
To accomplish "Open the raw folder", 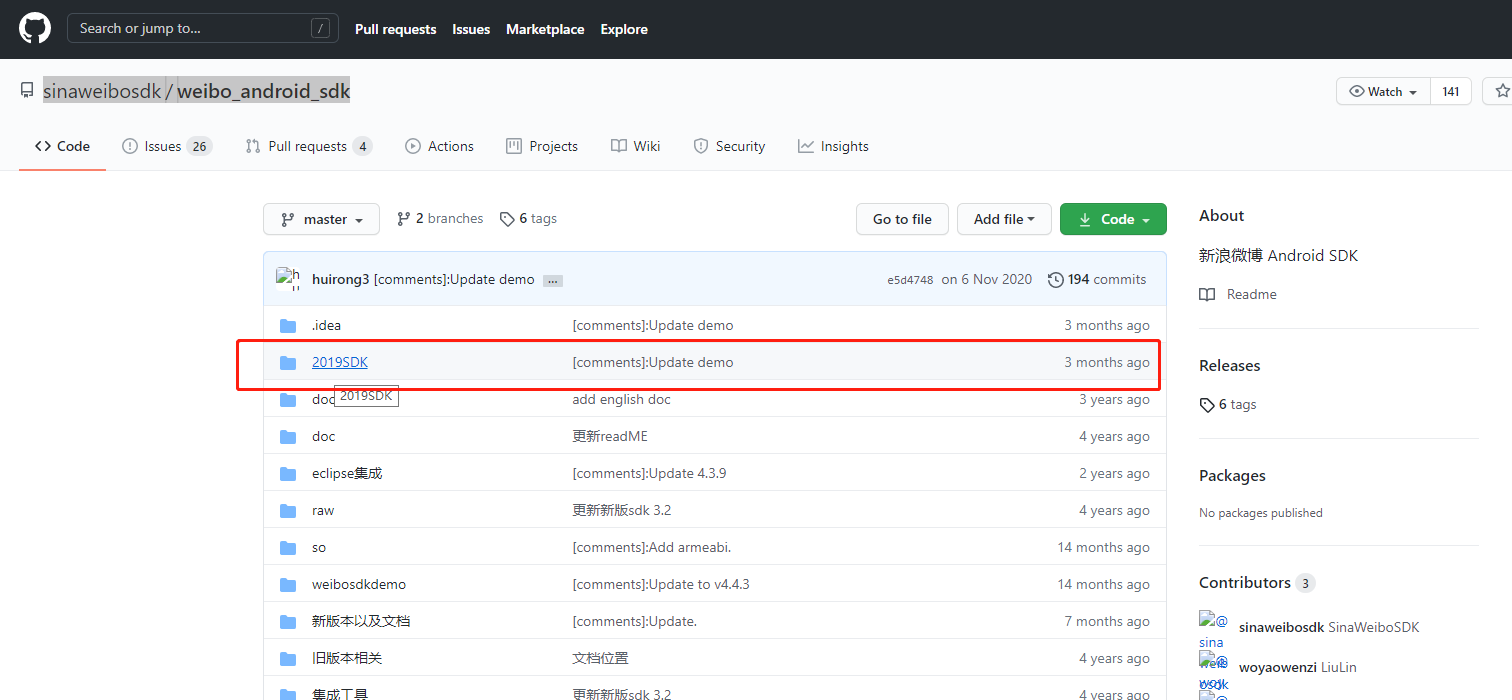I will tap(323, 510).
